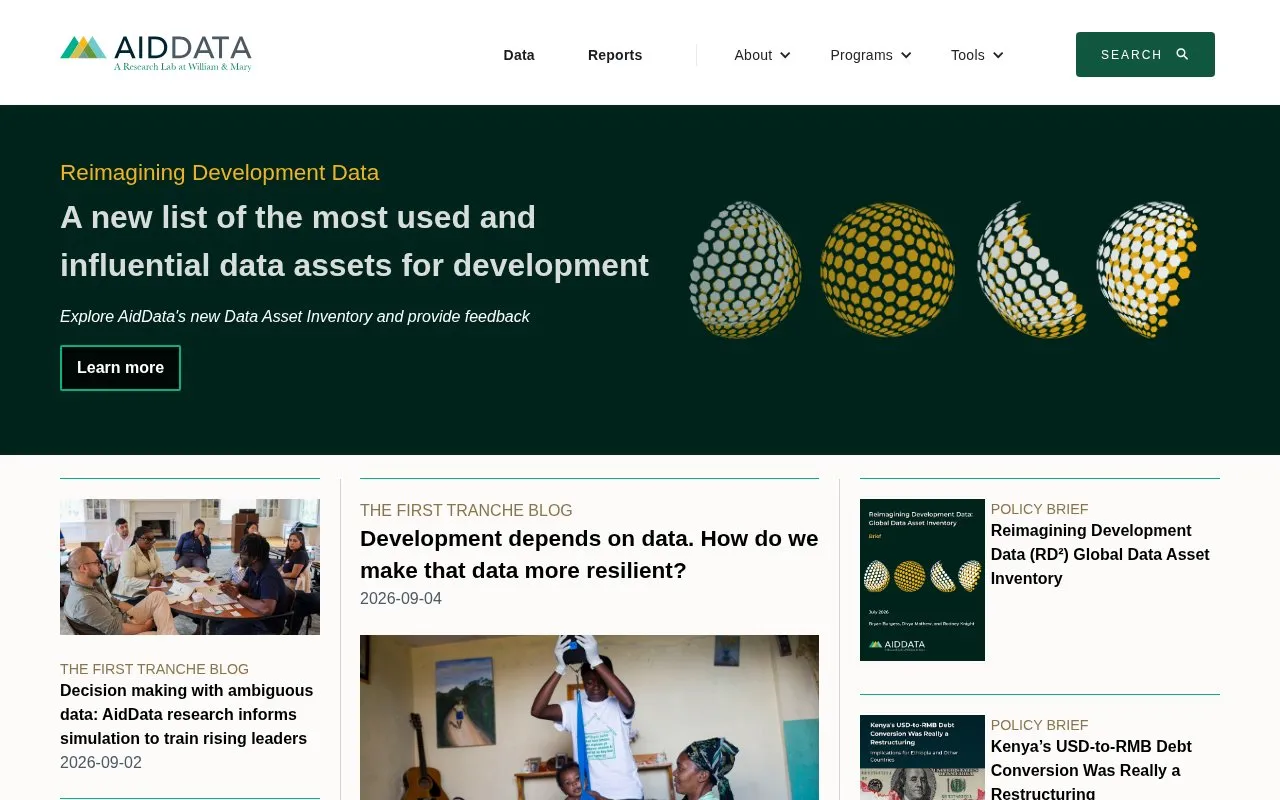1280x800 pixels.
Task: Click the 'Explore AidData's new Data Asset Inventory' subtitle
Action: [295, 316]
